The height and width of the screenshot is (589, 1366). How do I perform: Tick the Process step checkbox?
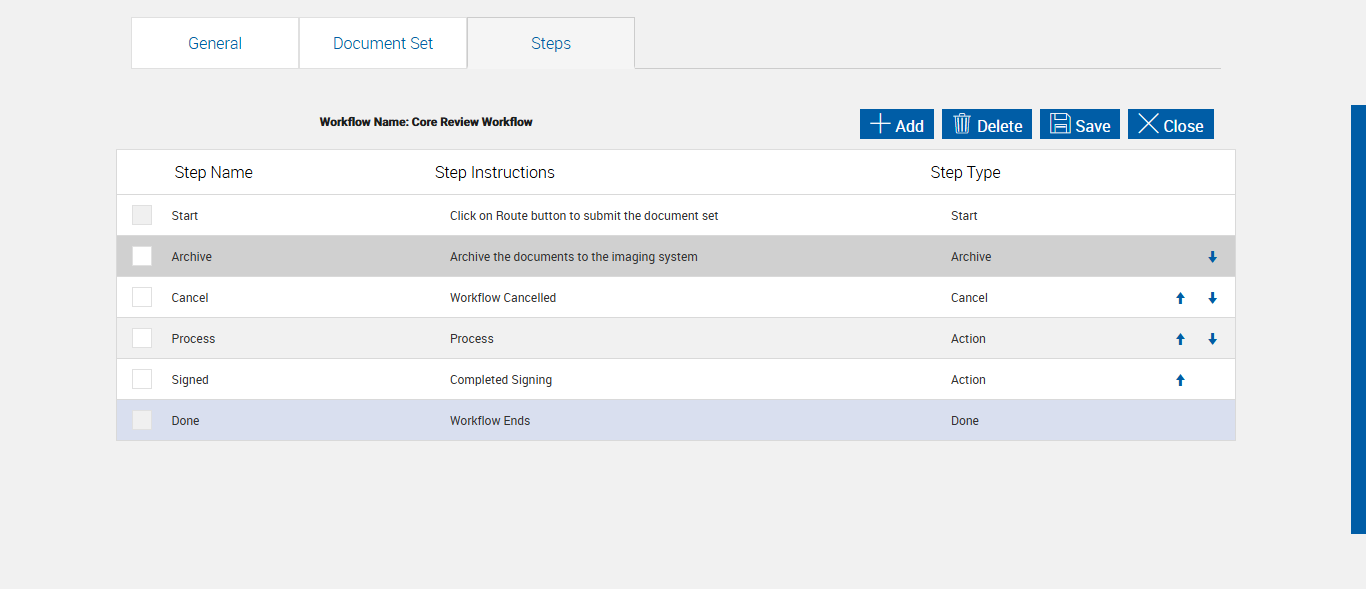click(142, 339)
